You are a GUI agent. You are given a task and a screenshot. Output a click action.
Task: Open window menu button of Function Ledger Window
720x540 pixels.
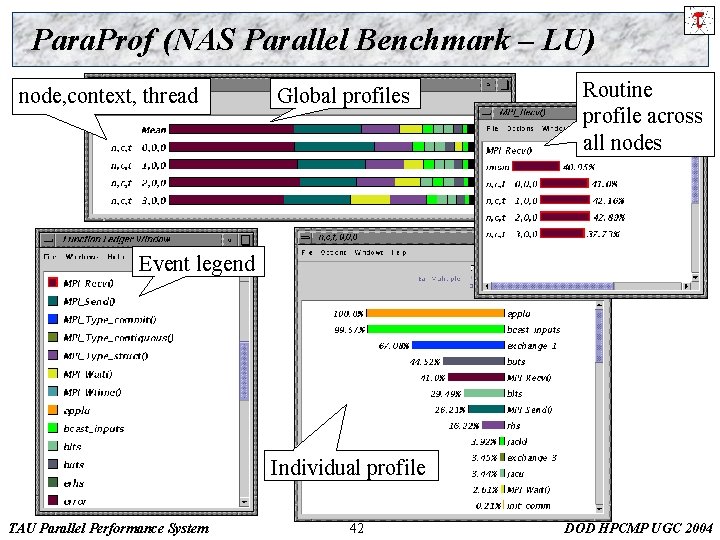[48, 240]
